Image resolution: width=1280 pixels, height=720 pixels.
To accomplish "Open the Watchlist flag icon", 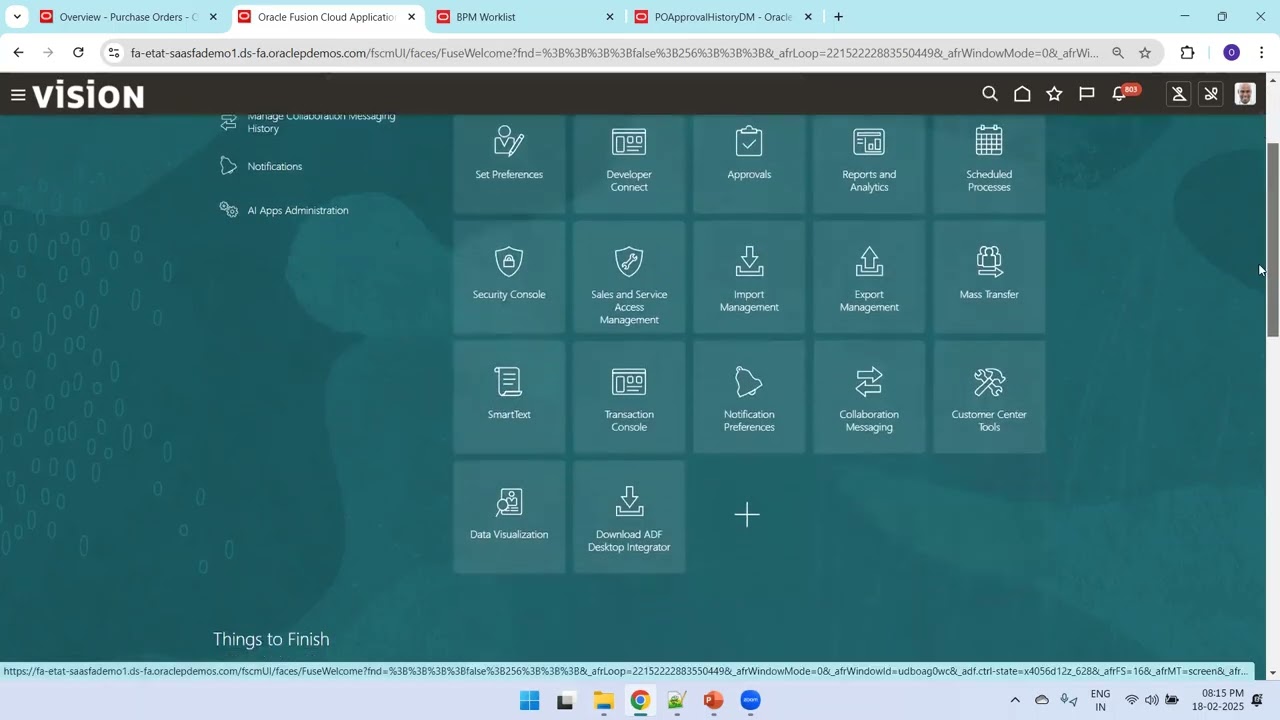I will (x=1086, y=94).
